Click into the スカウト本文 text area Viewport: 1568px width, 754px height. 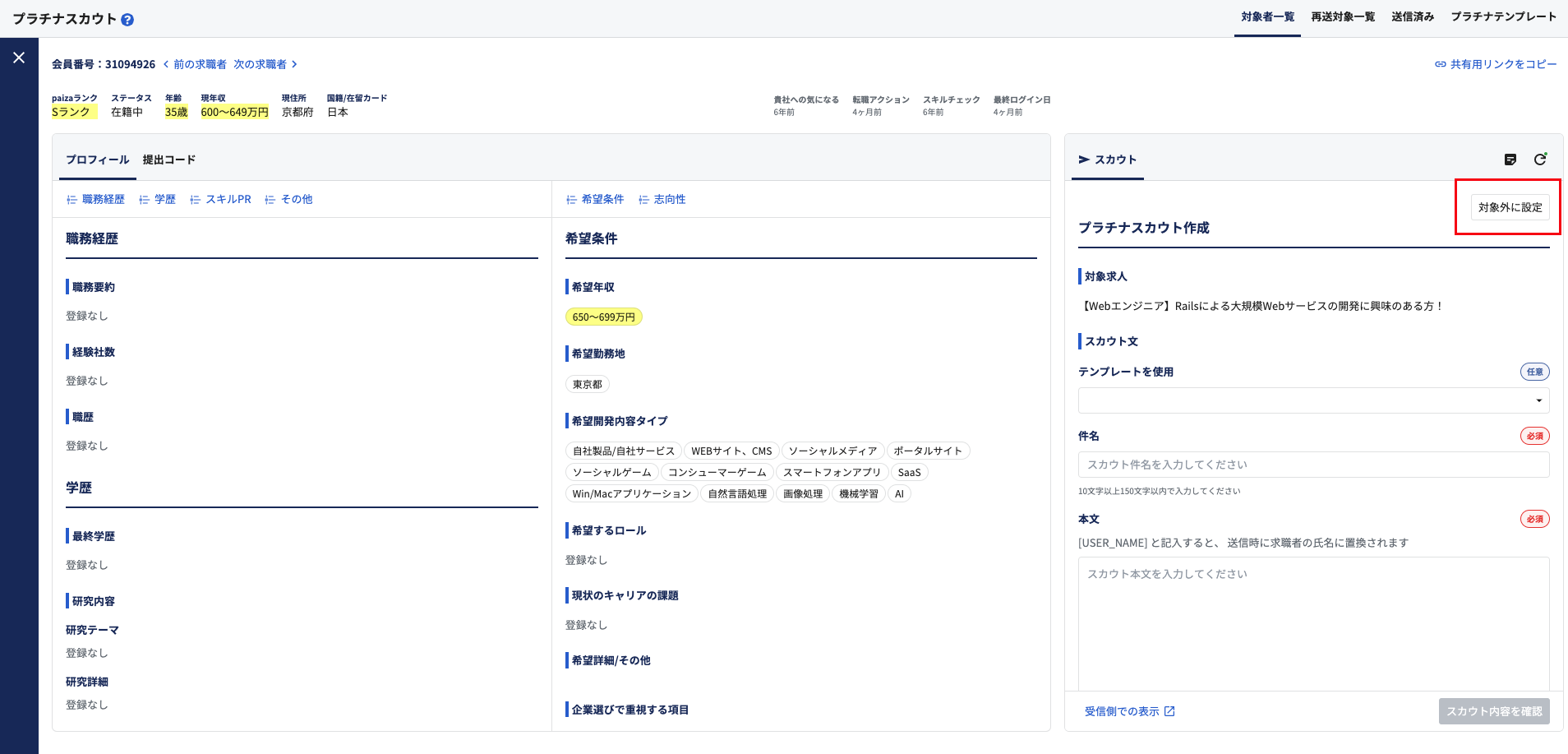click(x=1313, y=623)
